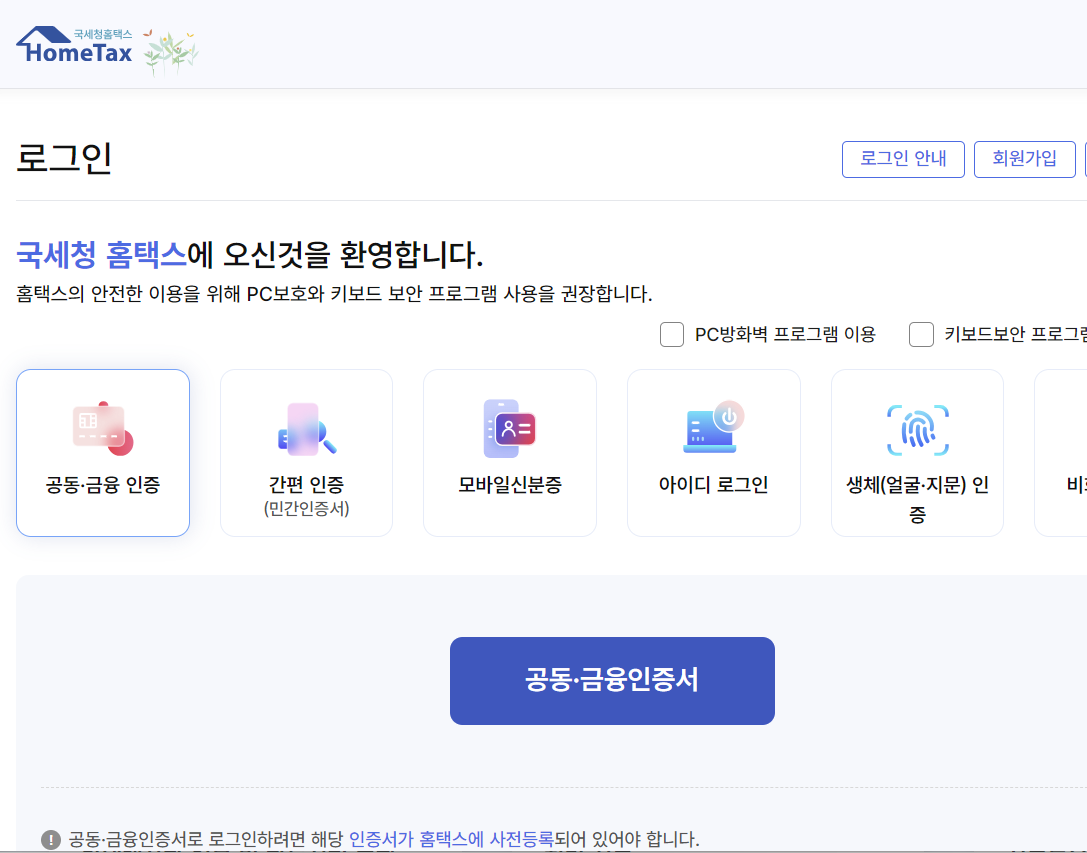
Task: Click the phone icon on 모바일신분증 card
Action: click(x=510, y=428)
